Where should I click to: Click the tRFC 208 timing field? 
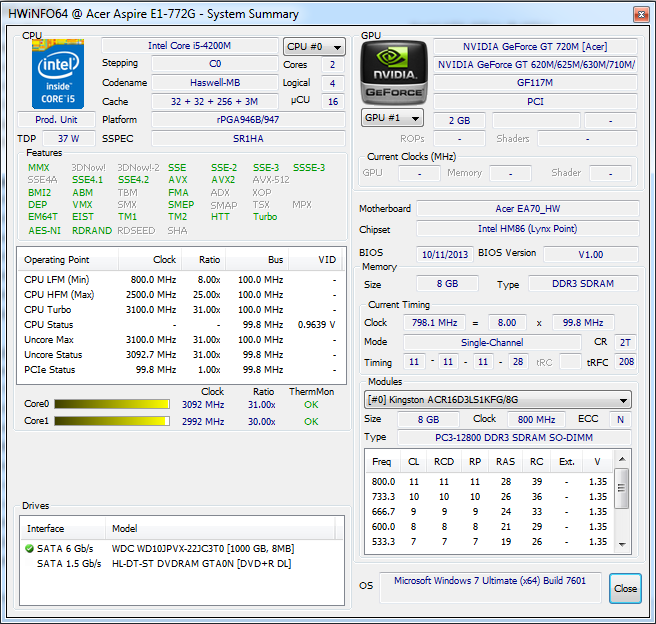(626, 362)
